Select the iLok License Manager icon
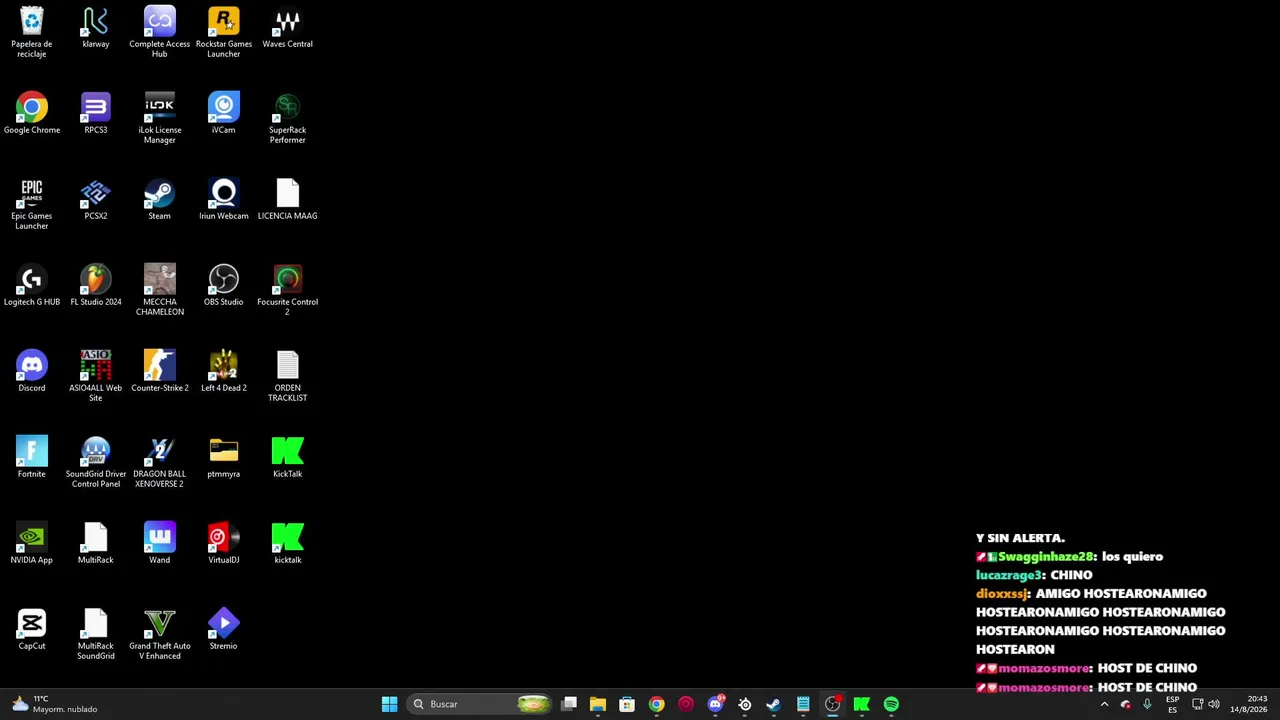The width and height of the screenshot is (1280, 720). coord(160,119)
